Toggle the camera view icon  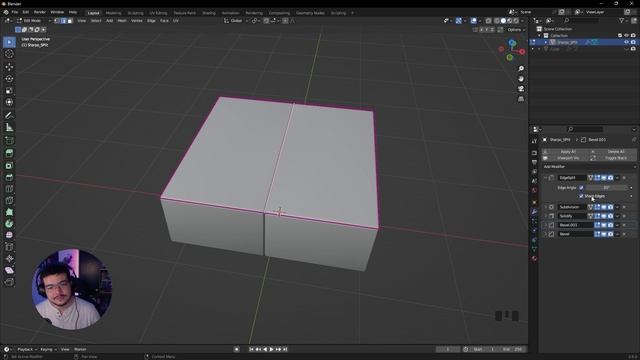pyautogui.click(x=521, y=89)
